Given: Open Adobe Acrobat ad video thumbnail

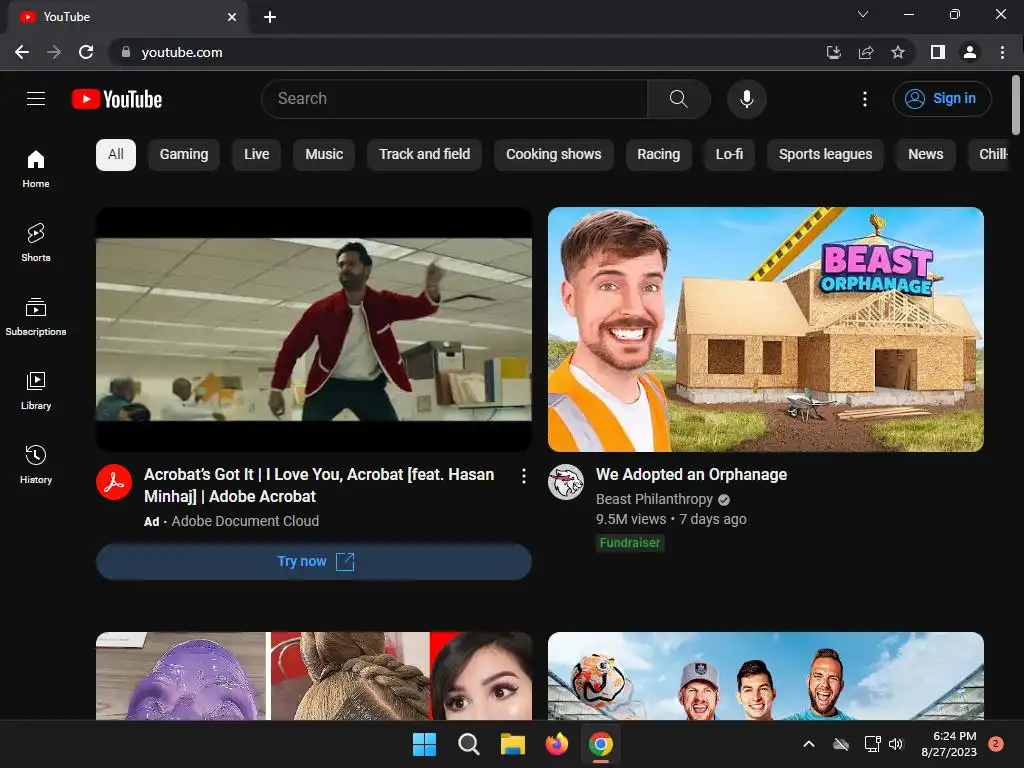Looking at the screenshot, I should coord(313,329).
